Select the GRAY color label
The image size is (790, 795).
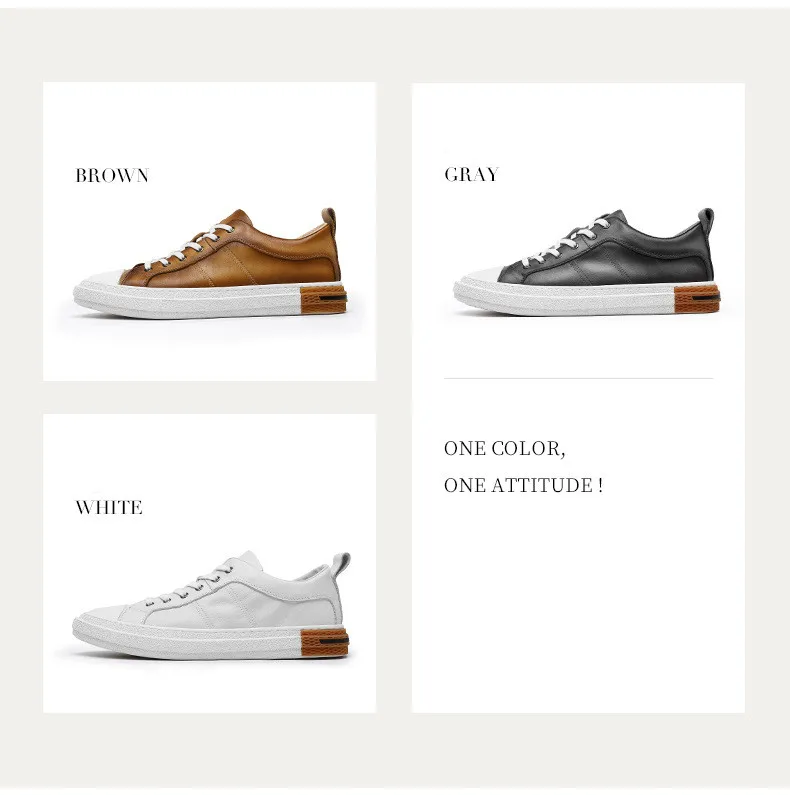pyautogui.click(x=472, y=174)
